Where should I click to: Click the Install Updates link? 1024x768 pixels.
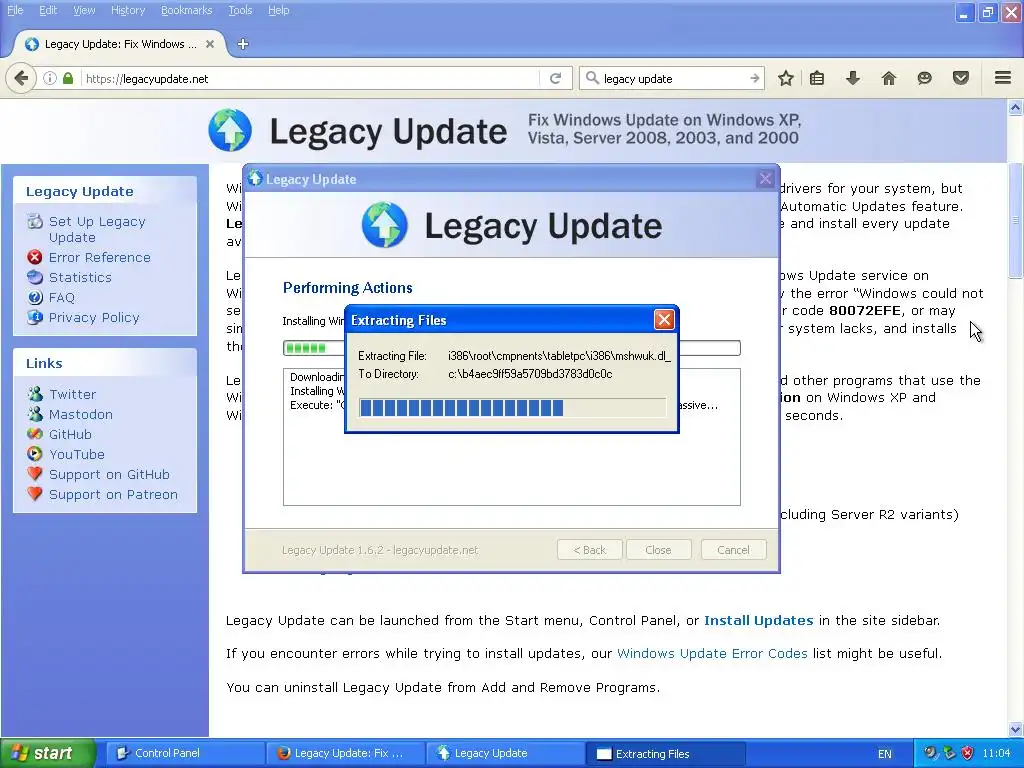pos(758,620)
